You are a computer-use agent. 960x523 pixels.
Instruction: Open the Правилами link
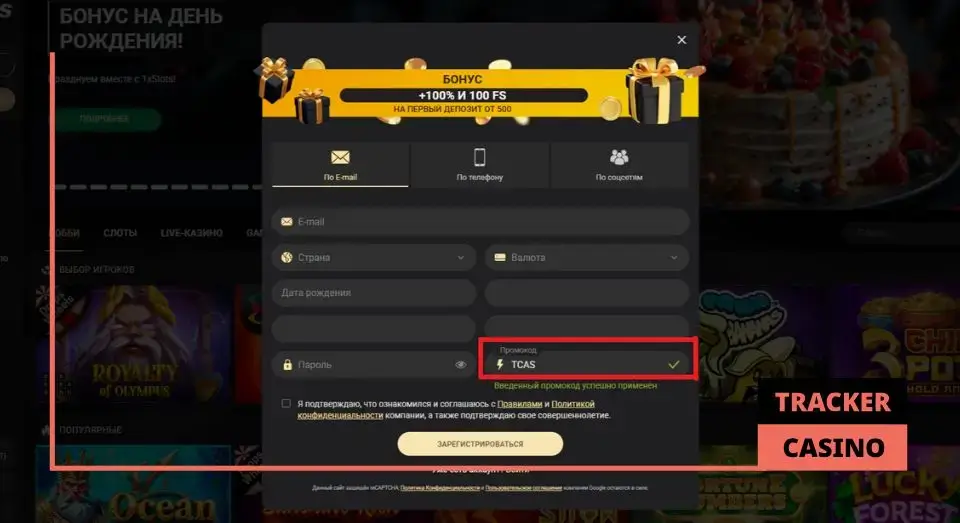[519, 404]
